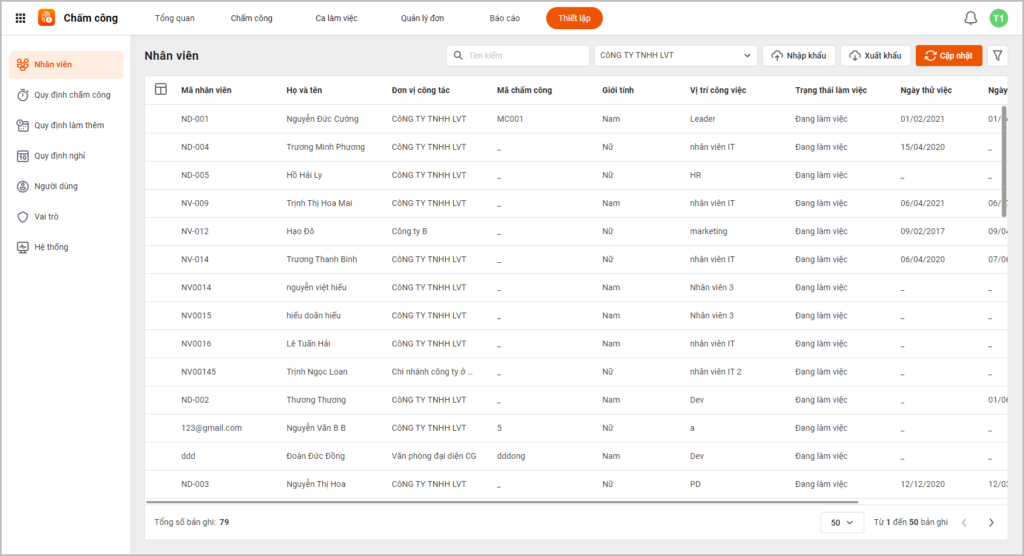Click the notification bell icon

(x=970, y=18)
